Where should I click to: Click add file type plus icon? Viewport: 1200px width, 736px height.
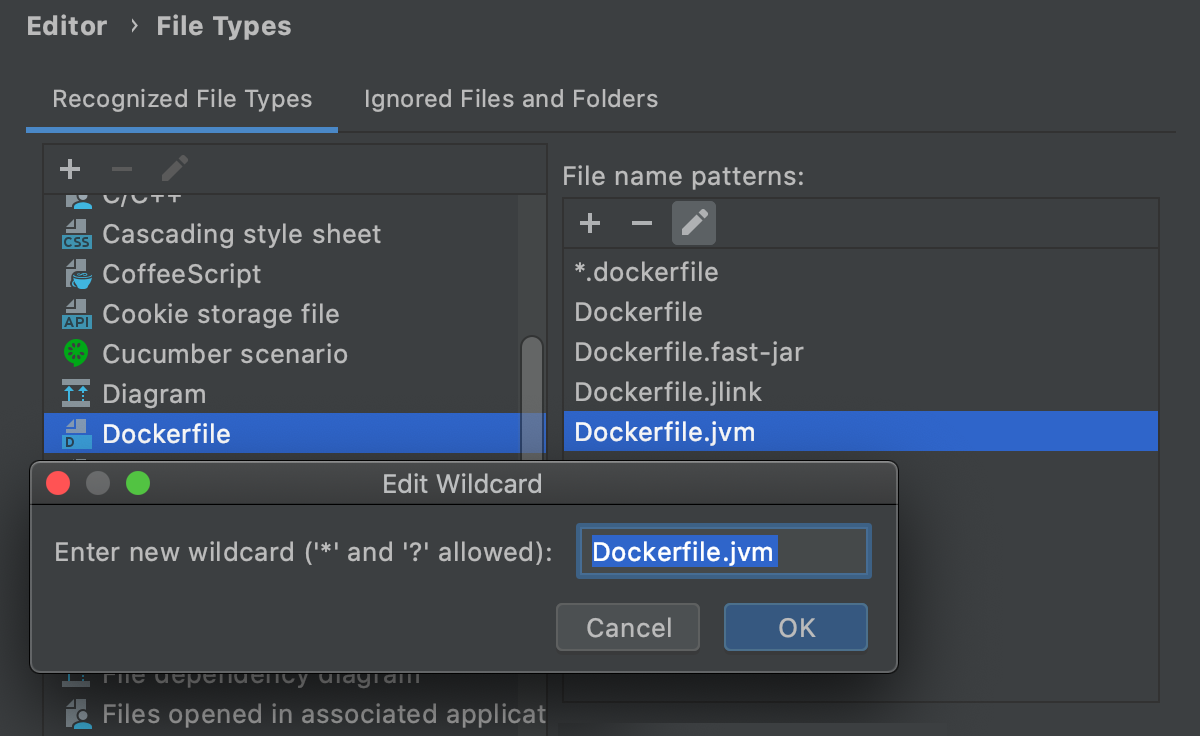70,169
